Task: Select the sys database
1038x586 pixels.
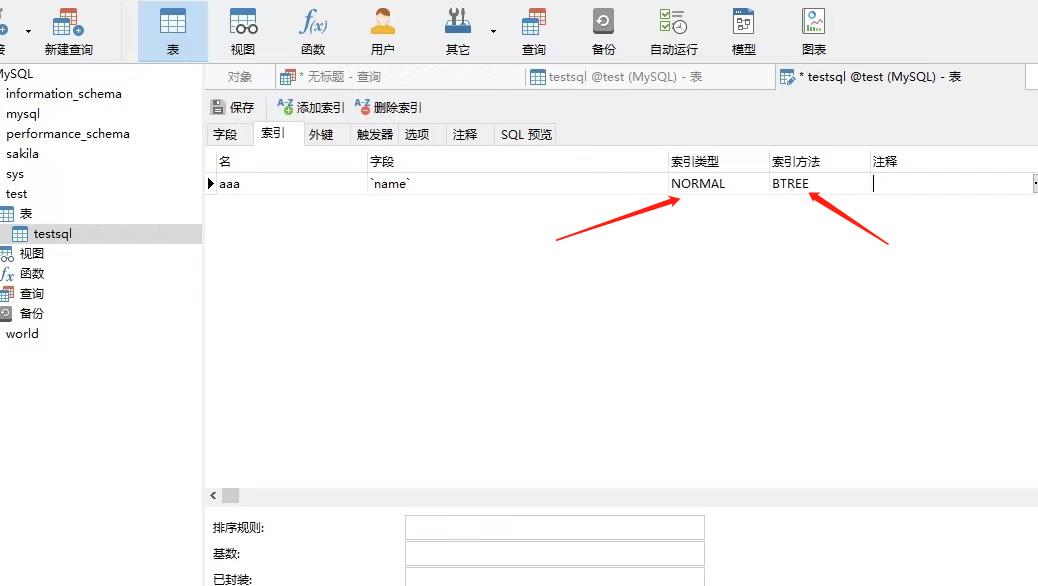Action: (15, 174)
